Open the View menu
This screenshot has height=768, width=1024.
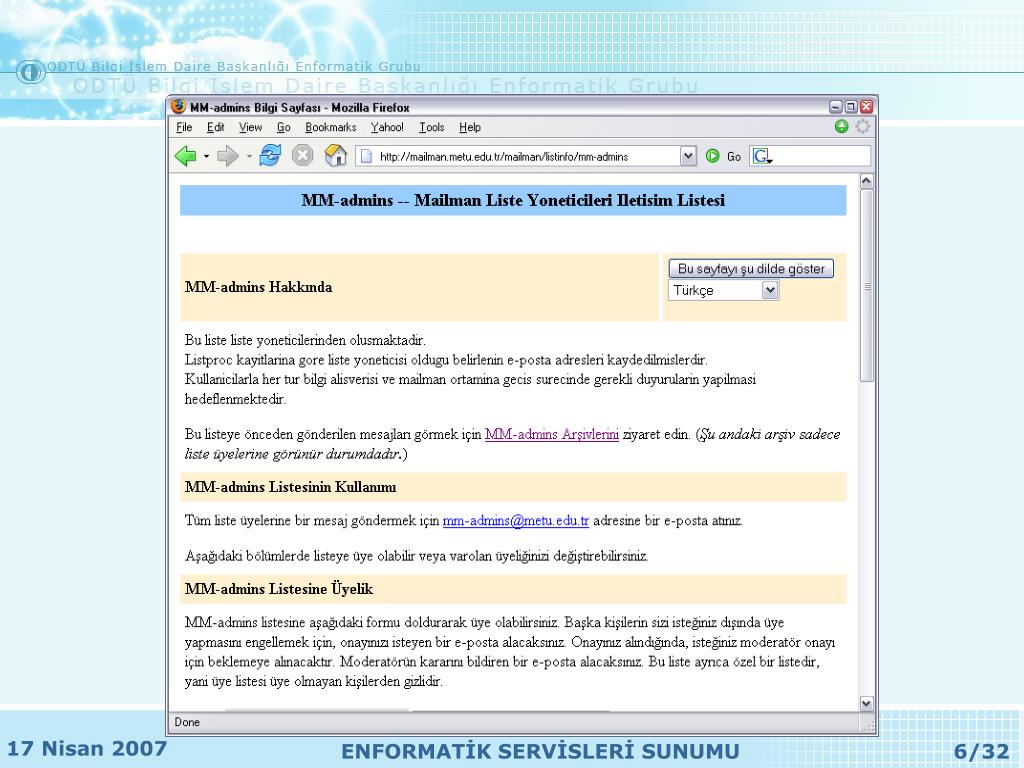(250, 127)
